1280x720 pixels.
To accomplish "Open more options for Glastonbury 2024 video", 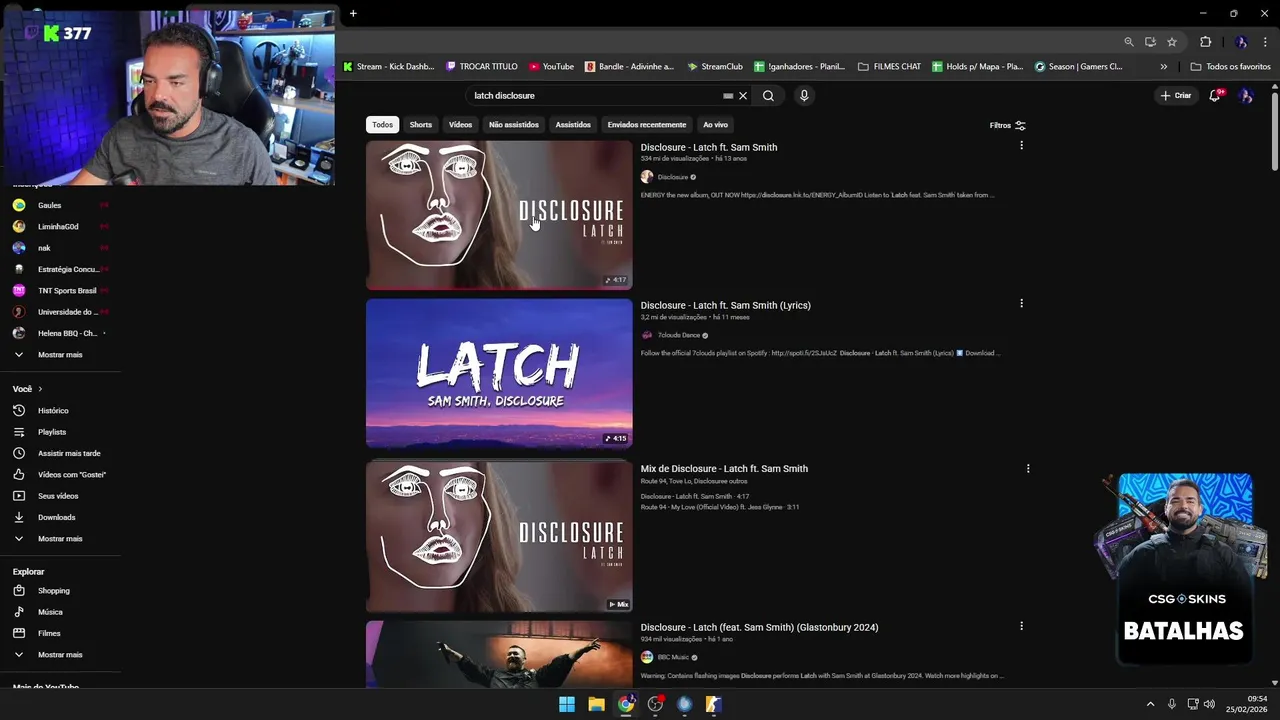I will 1021,626.
